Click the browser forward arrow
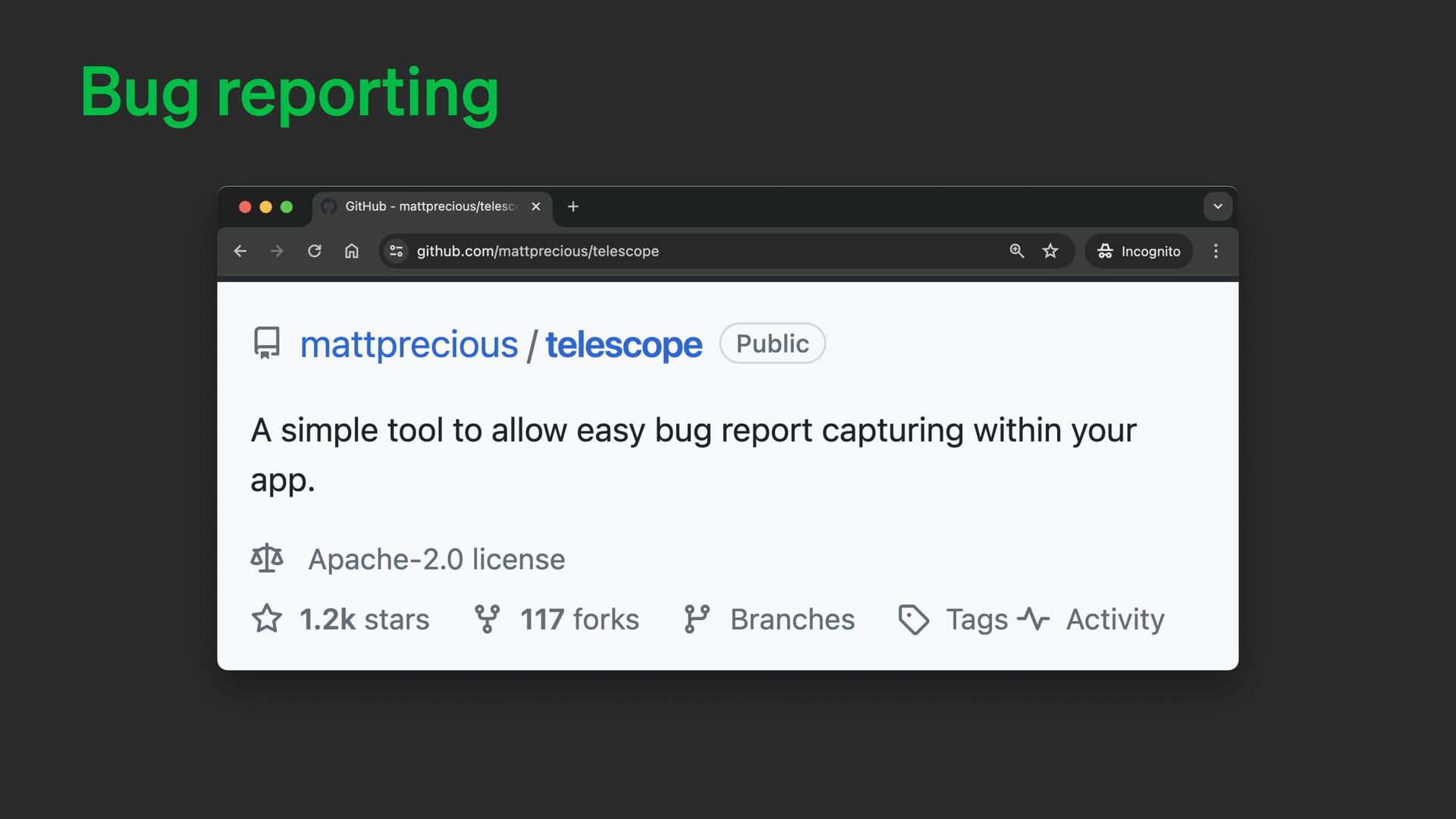Screen dimensions: 1456x819 277,251
